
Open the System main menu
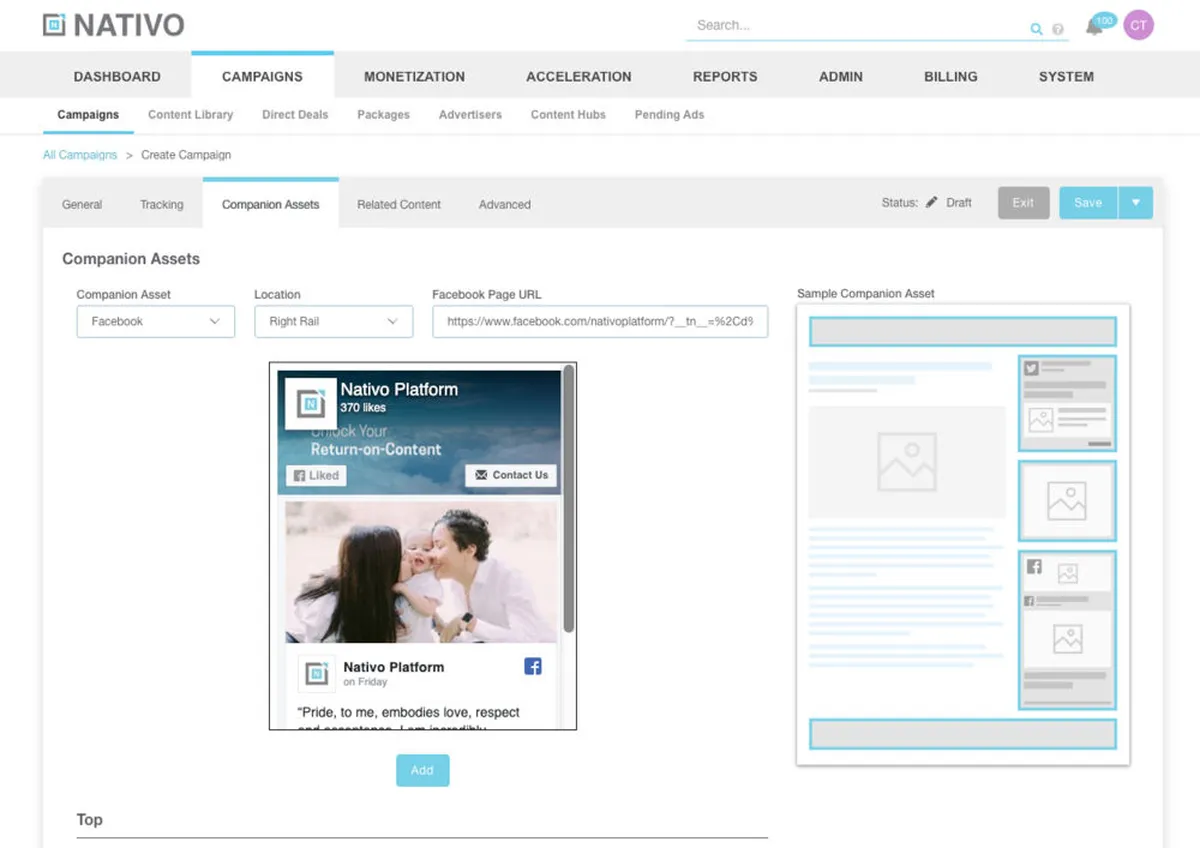[x=1066, y=76]
